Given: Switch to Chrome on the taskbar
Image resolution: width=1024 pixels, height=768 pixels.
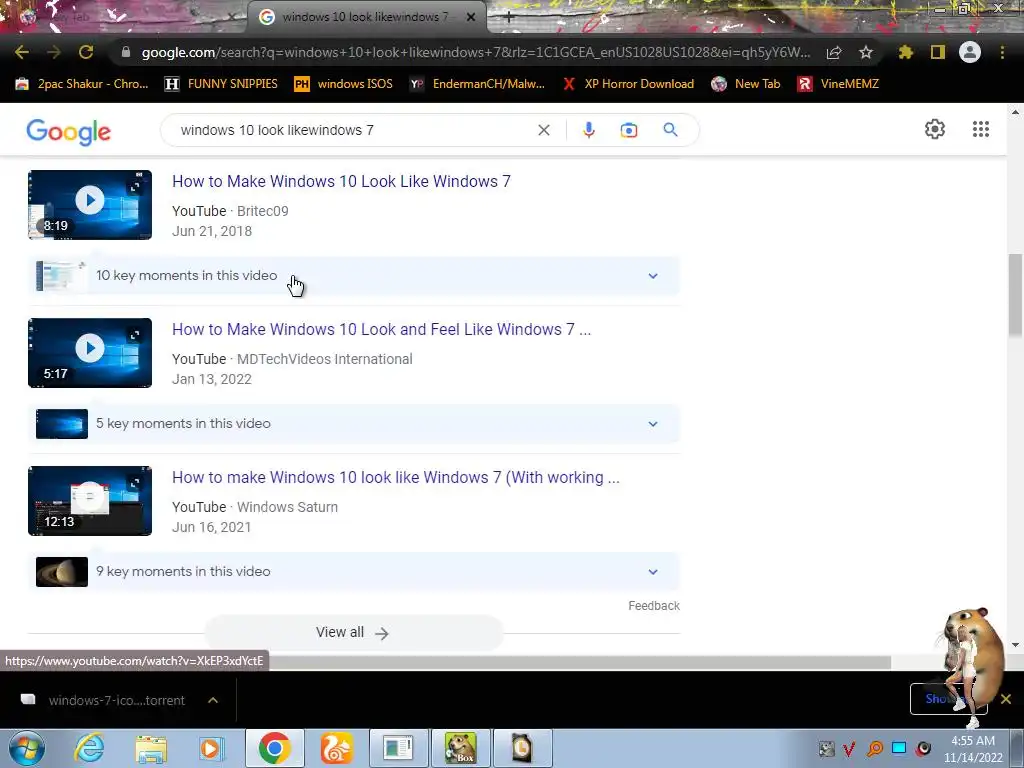Looking at the screenshot, I should tap(274, 748).
